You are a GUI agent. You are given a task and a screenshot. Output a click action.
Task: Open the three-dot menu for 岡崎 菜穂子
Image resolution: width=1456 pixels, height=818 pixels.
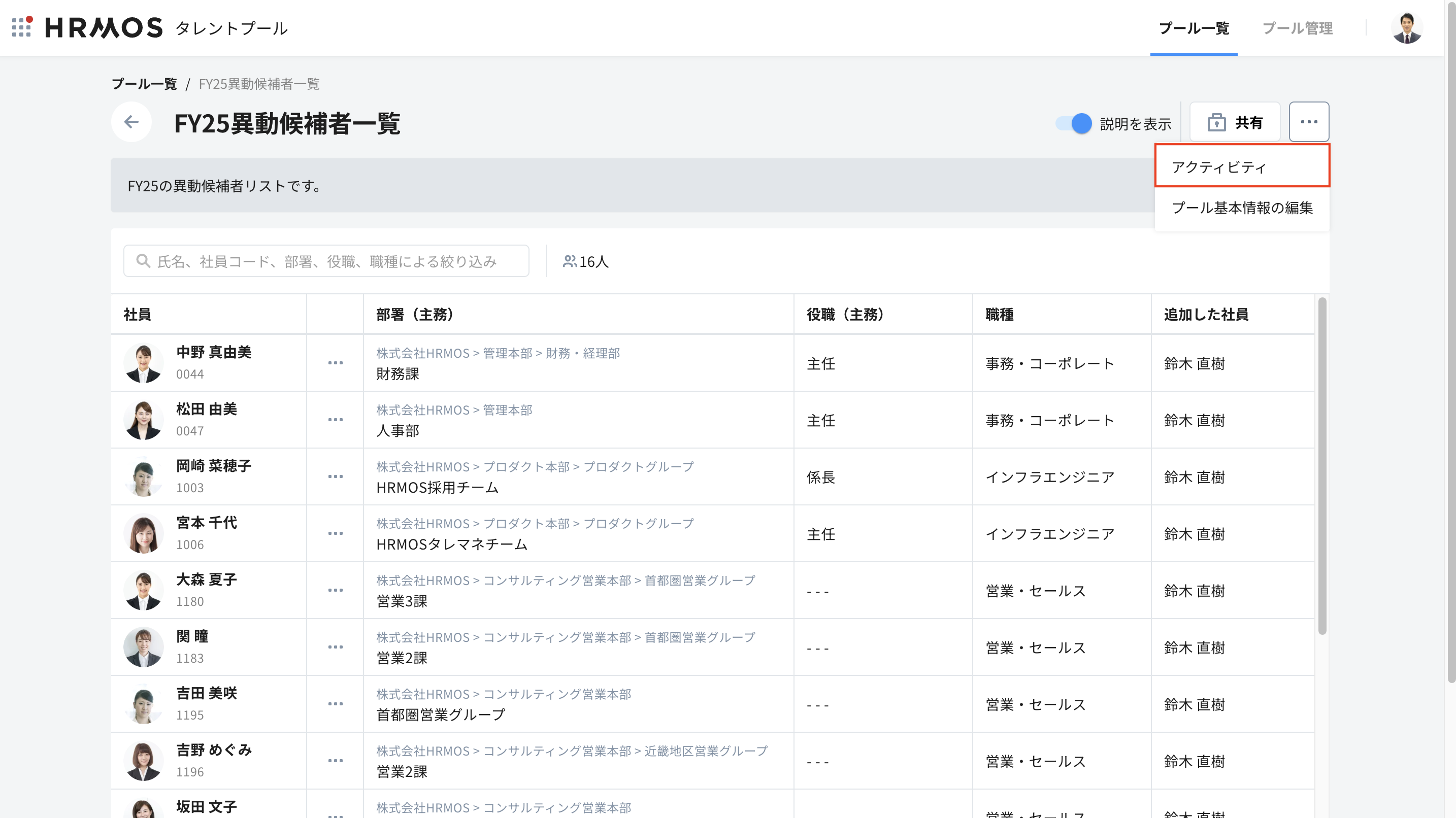click(335, 476)
